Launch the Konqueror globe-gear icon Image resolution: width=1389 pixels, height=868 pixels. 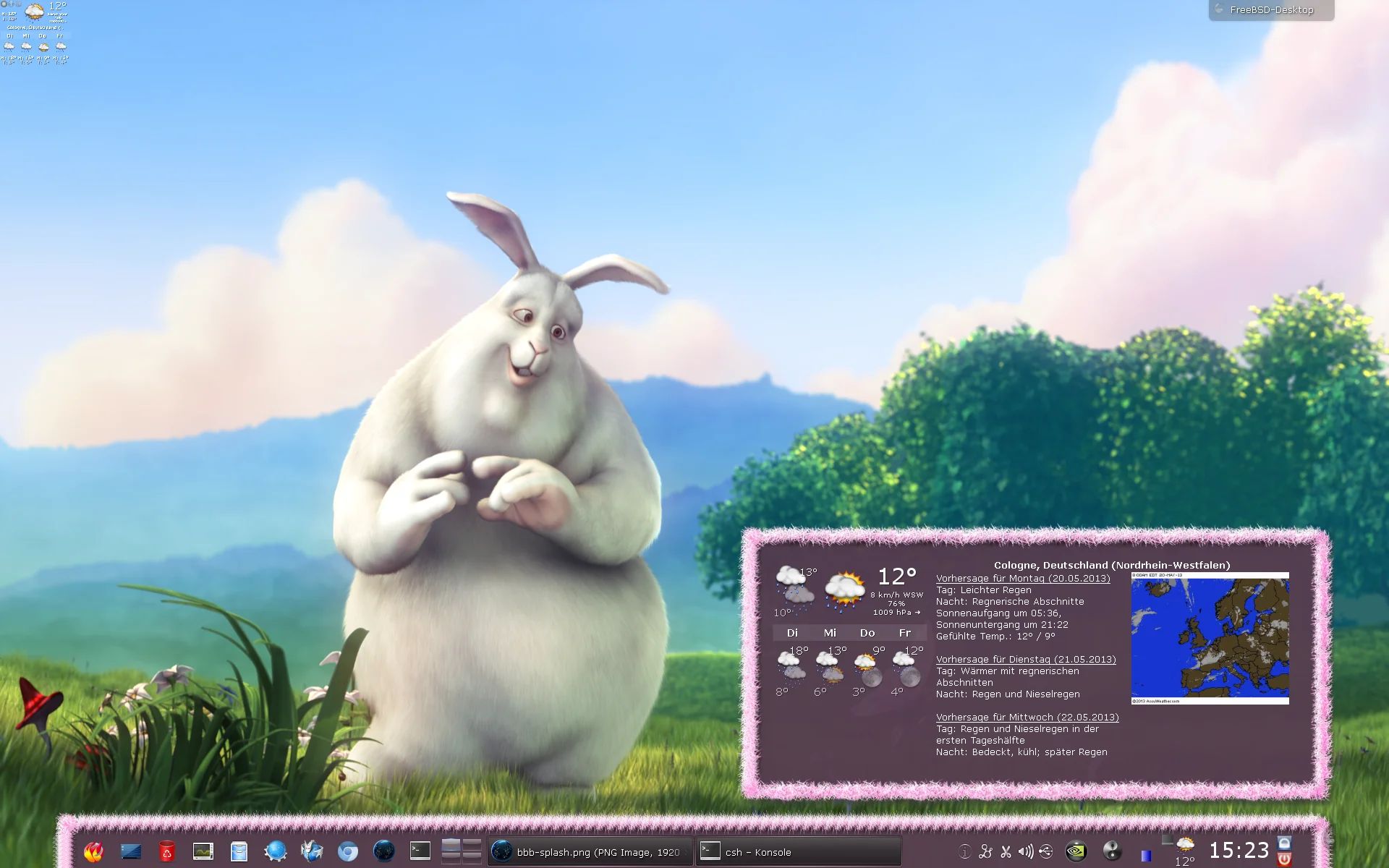coord(275,851)
